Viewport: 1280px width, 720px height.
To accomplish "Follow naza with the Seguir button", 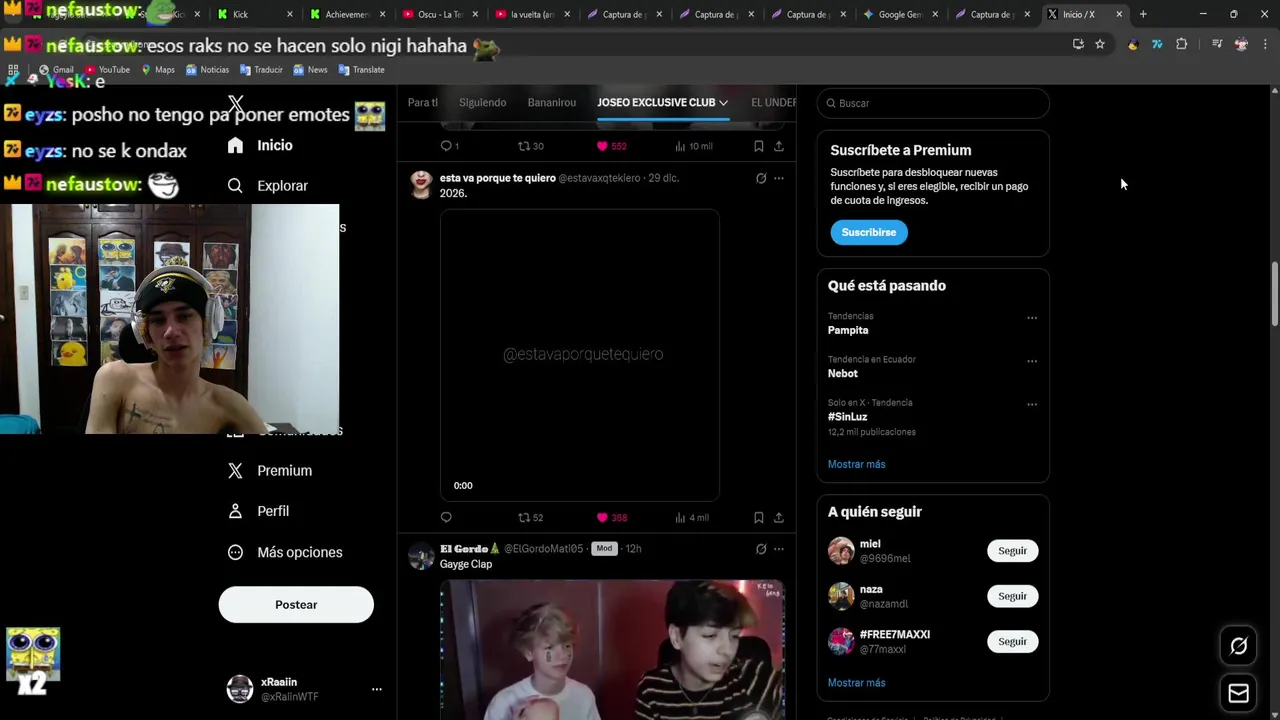I will pos(1012,596).
